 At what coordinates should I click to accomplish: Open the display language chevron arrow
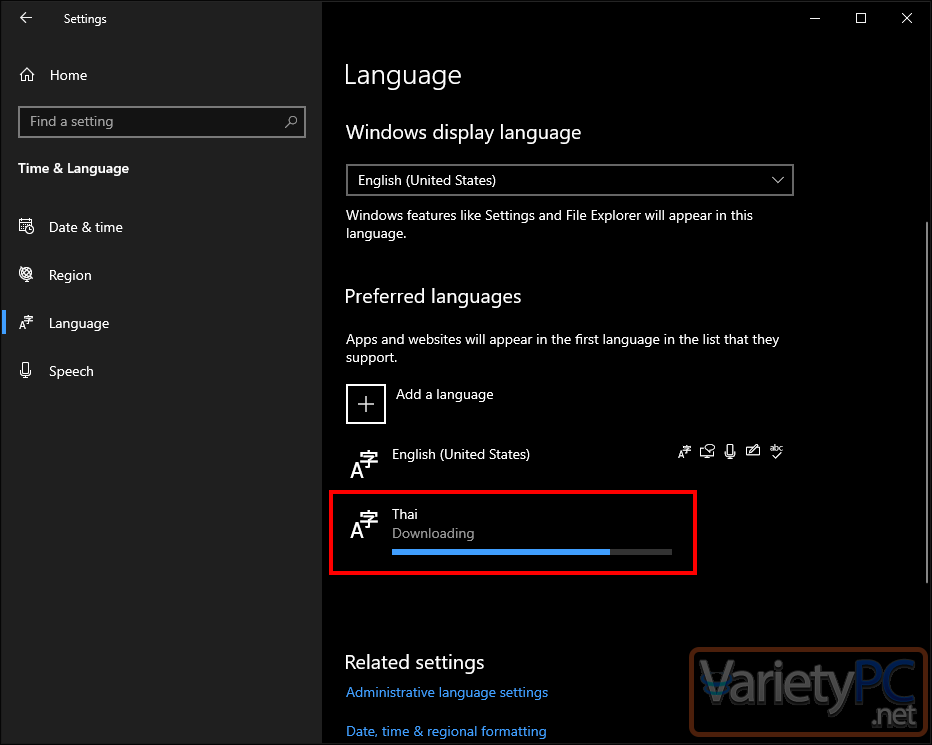coord(777,180)
